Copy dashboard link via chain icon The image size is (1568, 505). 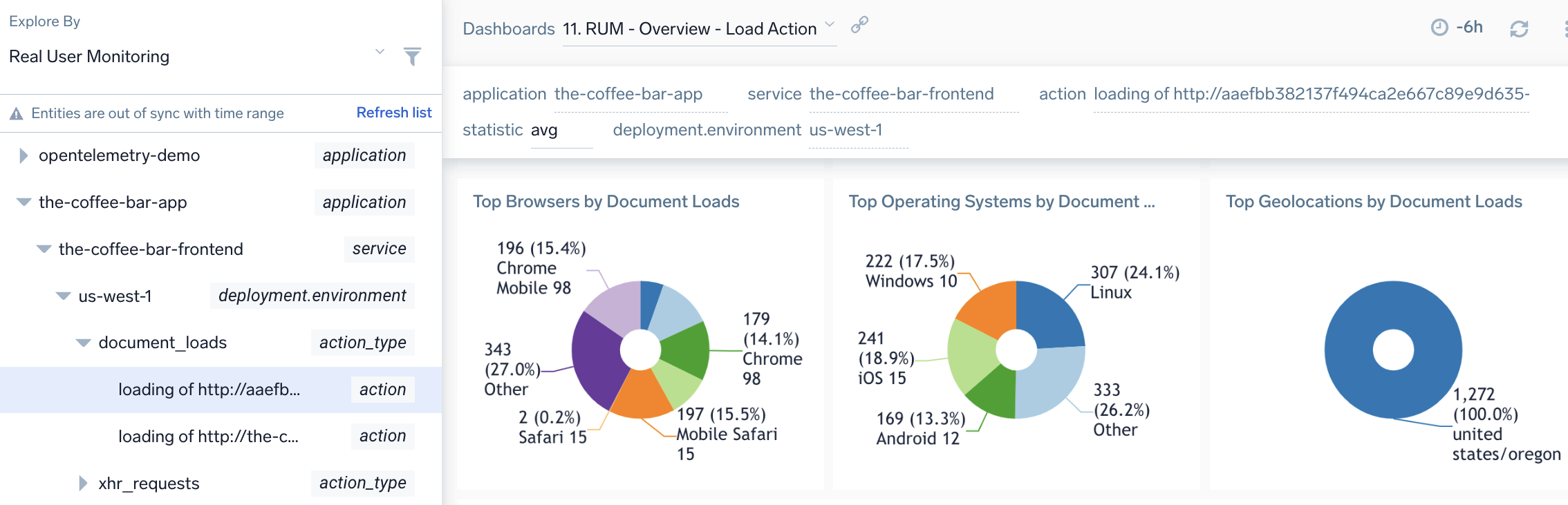click(x=859, y=26)
